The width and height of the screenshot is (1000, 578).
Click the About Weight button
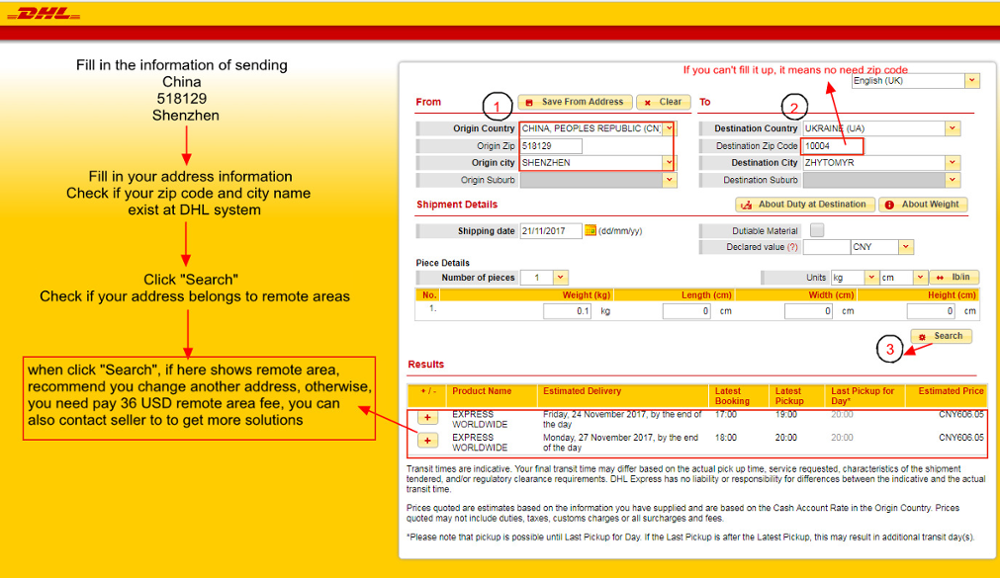tap(923, 205)
